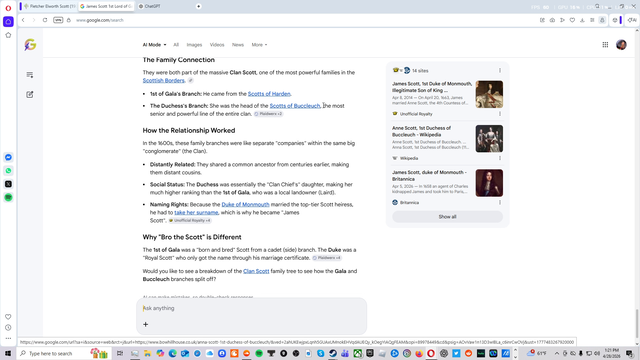Open more options for the Britannica source

pyautogui.click(x=500, y=202)
